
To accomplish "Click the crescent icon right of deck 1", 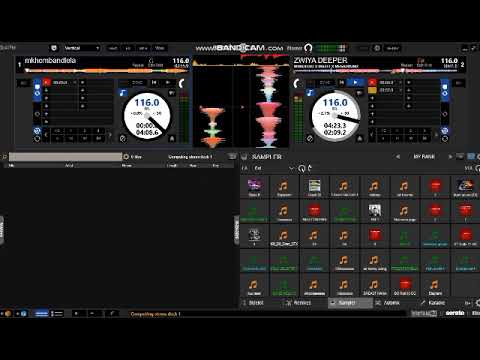I will (182, 83).
